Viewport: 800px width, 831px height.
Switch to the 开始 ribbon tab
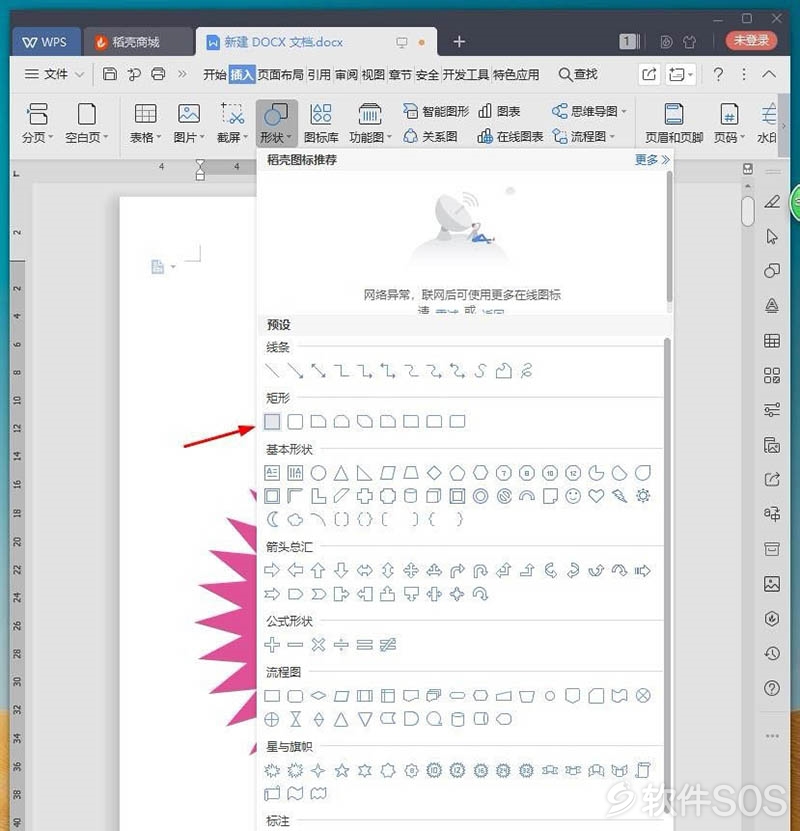point(215,75)
